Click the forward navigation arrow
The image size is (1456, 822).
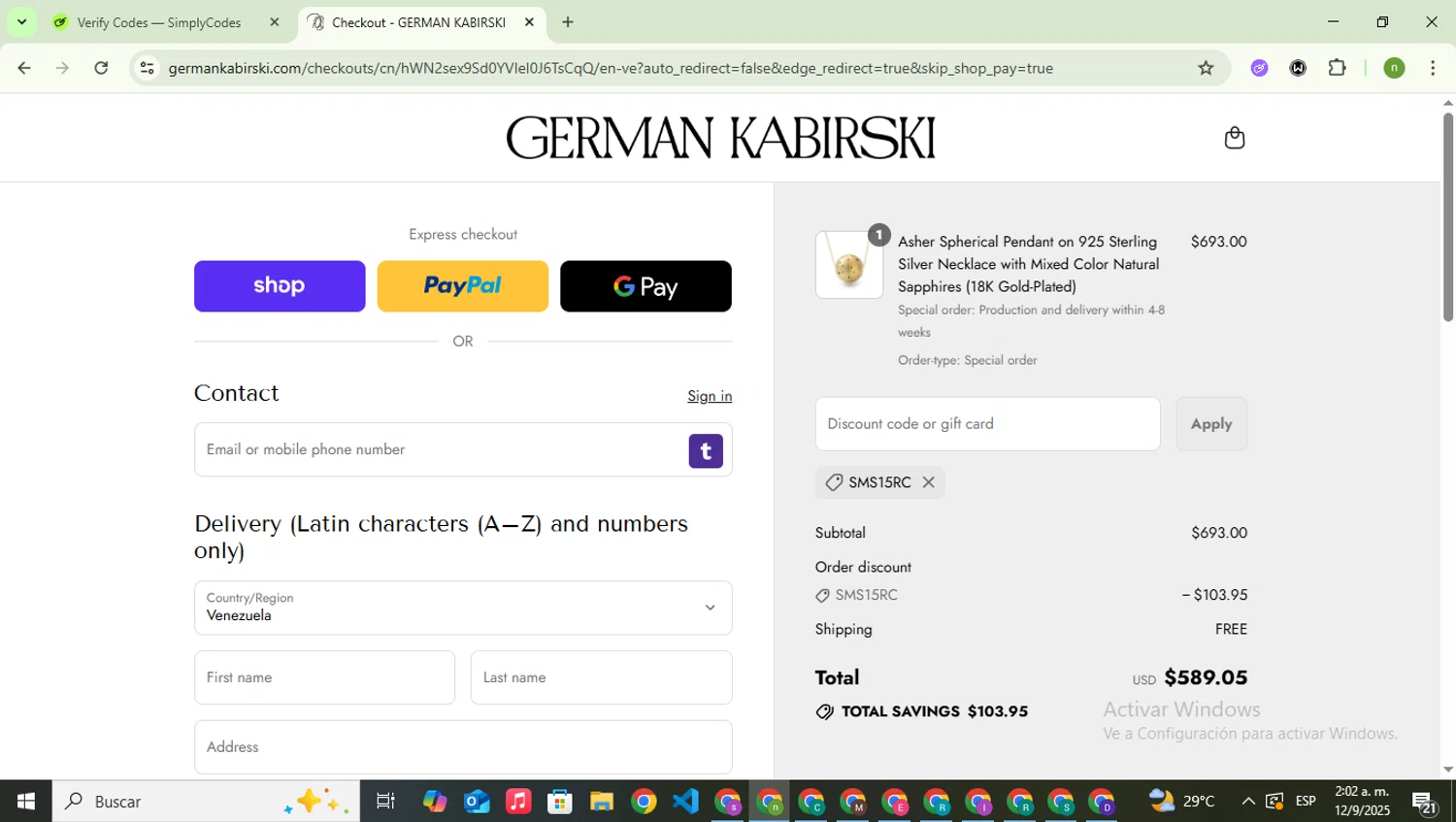click(x=62, y=68)
